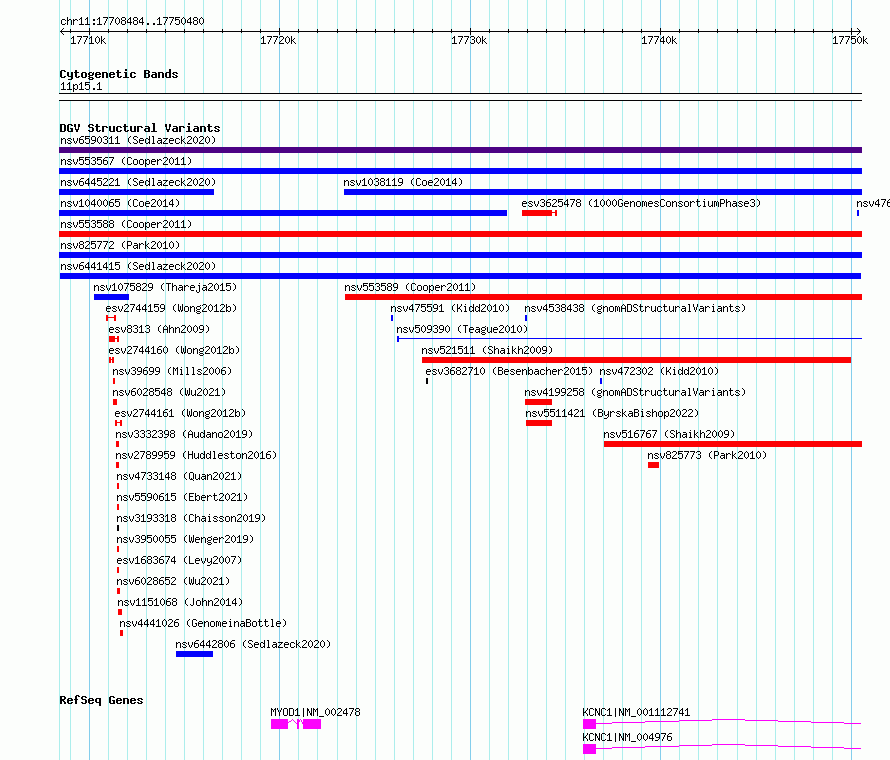Click nsv516767 (Shaikh2009) label

[669, 434]
